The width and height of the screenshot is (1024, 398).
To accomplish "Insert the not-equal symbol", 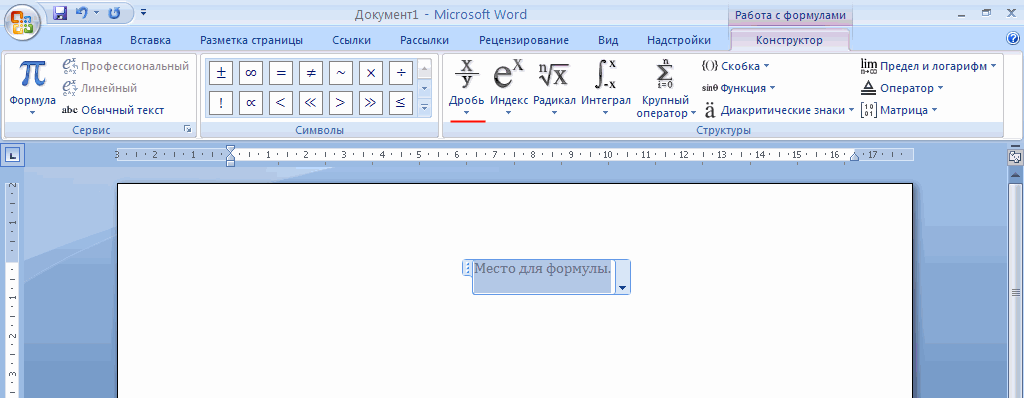I will point(311,73).
